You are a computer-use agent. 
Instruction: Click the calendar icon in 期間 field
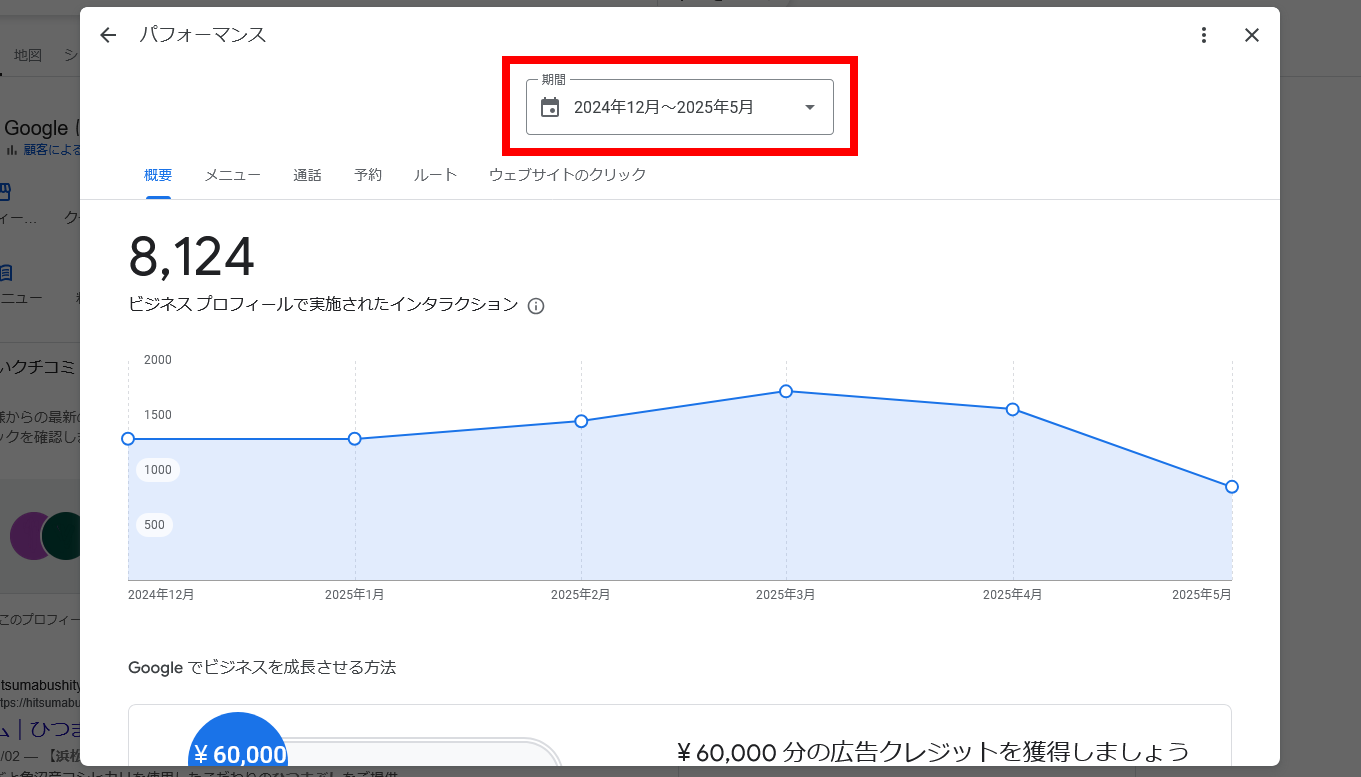[550, 107]
